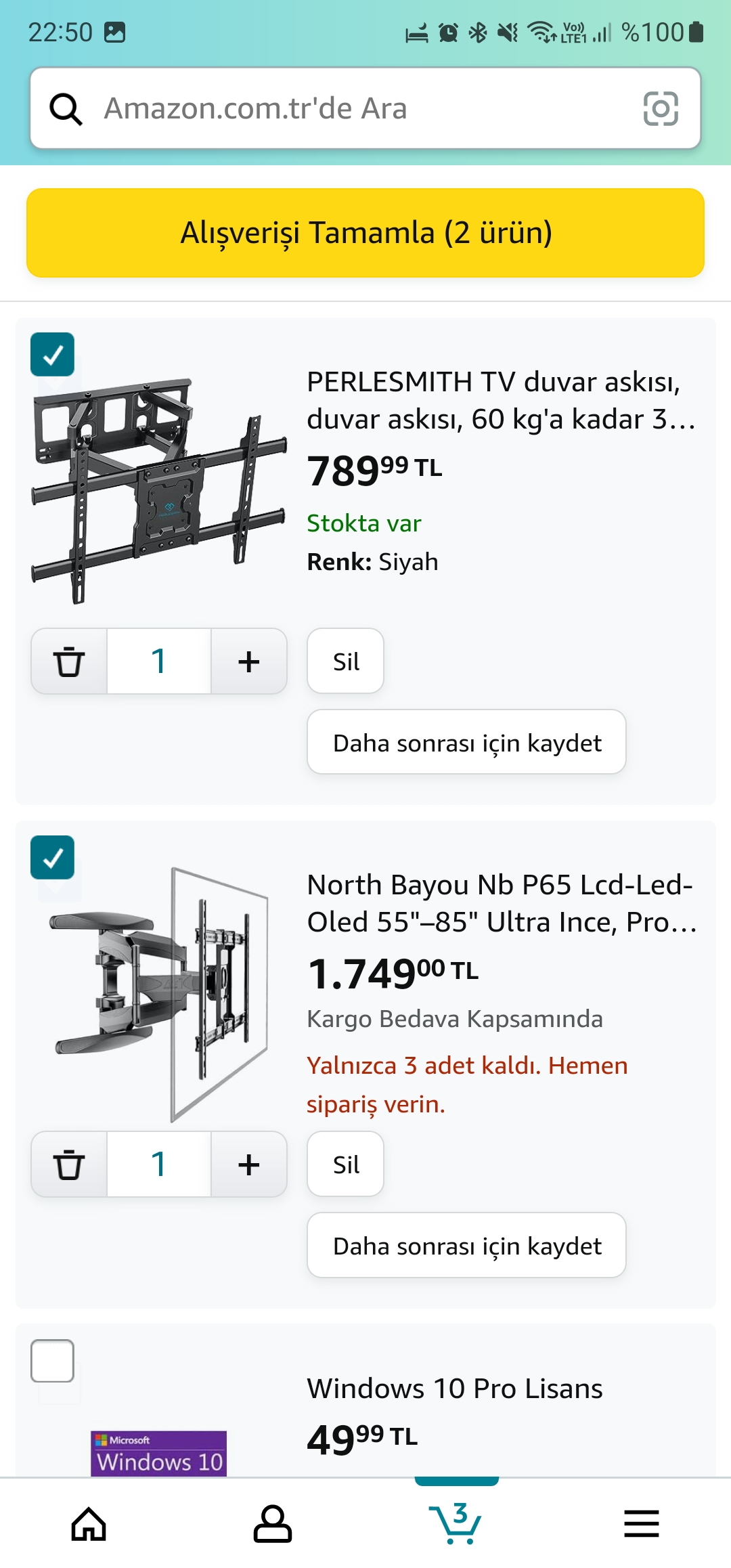Tap trash icon for PERLESMITH TV mount
The height and width of the screenshot is (1568, 731).
pos(69,661)
